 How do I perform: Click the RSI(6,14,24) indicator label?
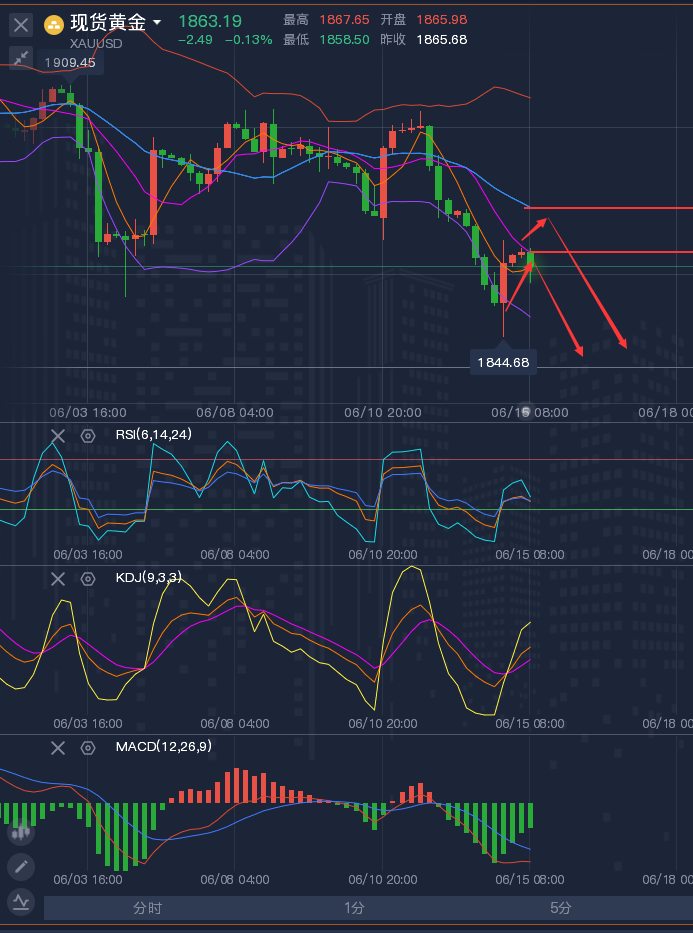click(153, 435)
